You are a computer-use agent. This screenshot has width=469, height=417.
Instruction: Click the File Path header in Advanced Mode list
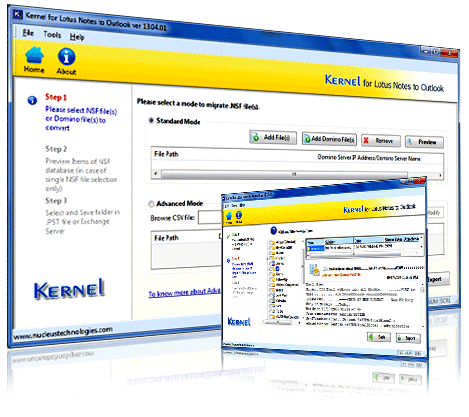tap(166, 238)
